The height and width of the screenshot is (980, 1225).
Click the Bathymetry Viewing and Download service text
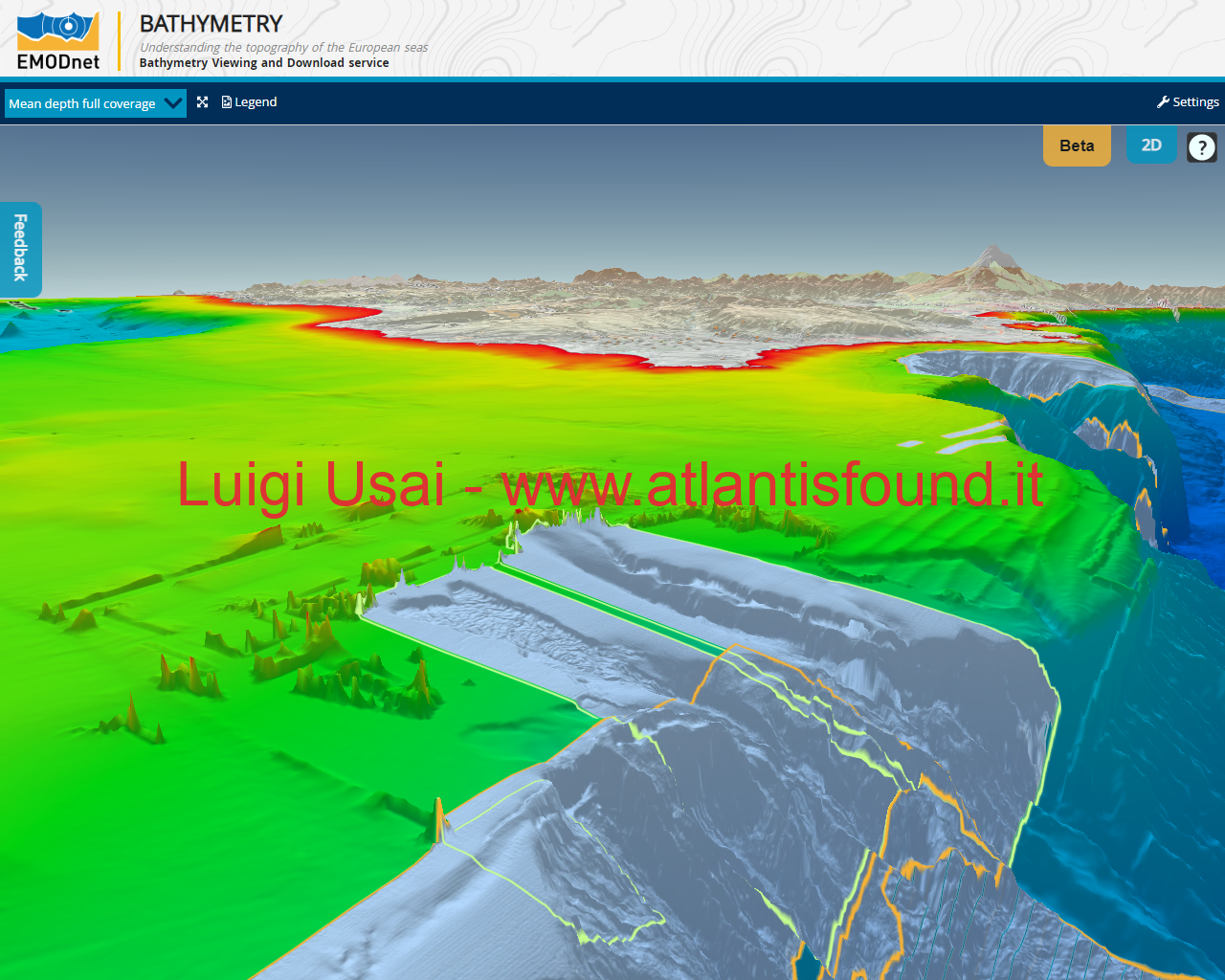(x=264, y=63)
